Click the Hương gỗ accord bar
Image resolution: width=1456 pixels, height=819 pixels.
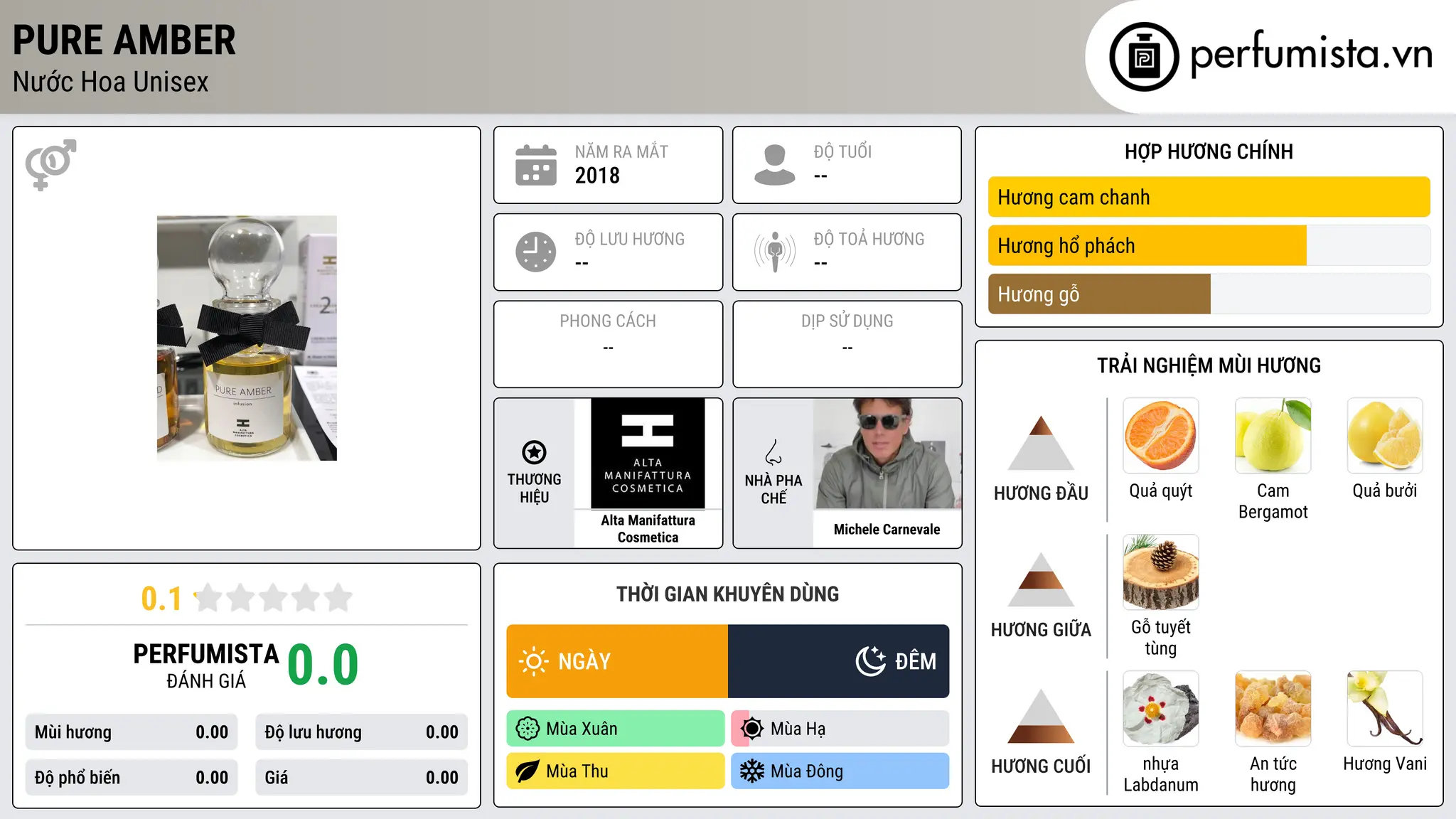(1209, 294)
